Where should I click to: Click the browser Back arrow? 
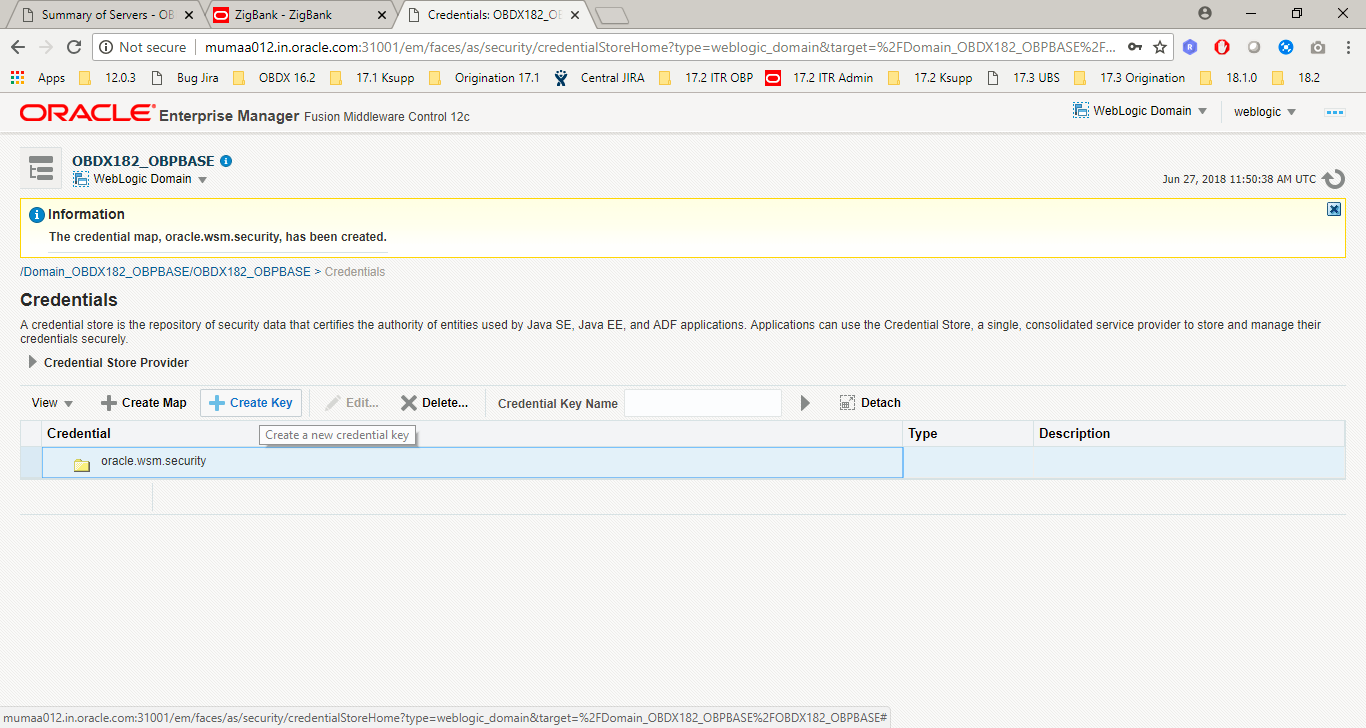point(17,47)
